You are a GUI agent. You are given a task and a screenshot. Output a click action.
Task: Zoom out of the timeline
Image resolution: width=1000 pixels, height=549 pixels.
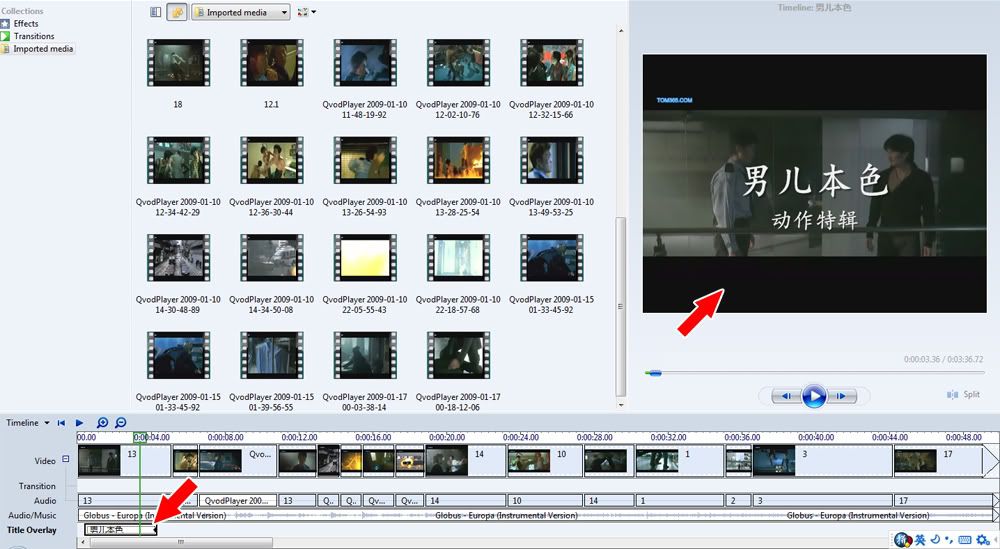point(120,423)
